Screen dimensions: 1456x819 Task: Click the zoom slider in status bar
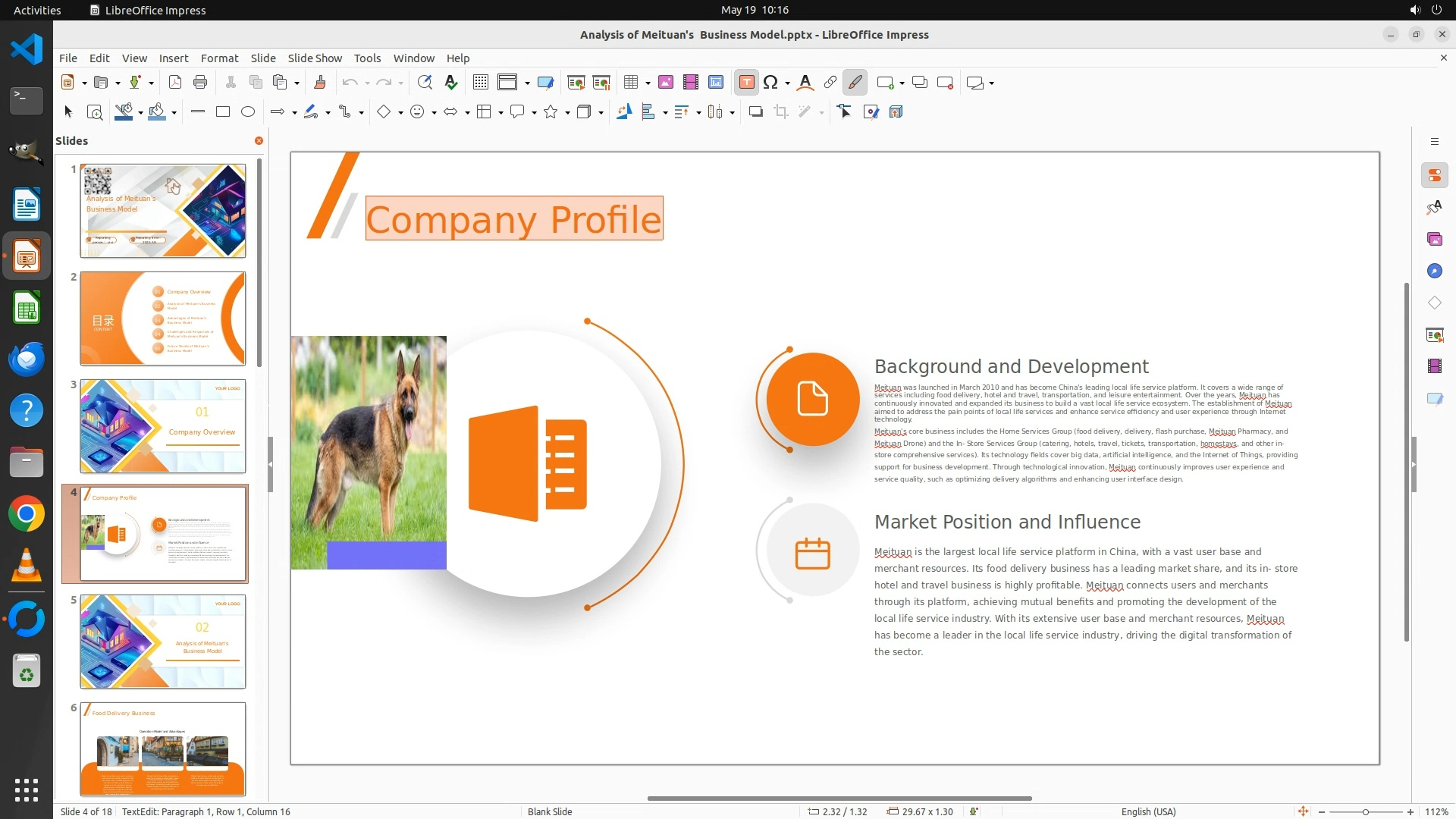coord(1366,811)
